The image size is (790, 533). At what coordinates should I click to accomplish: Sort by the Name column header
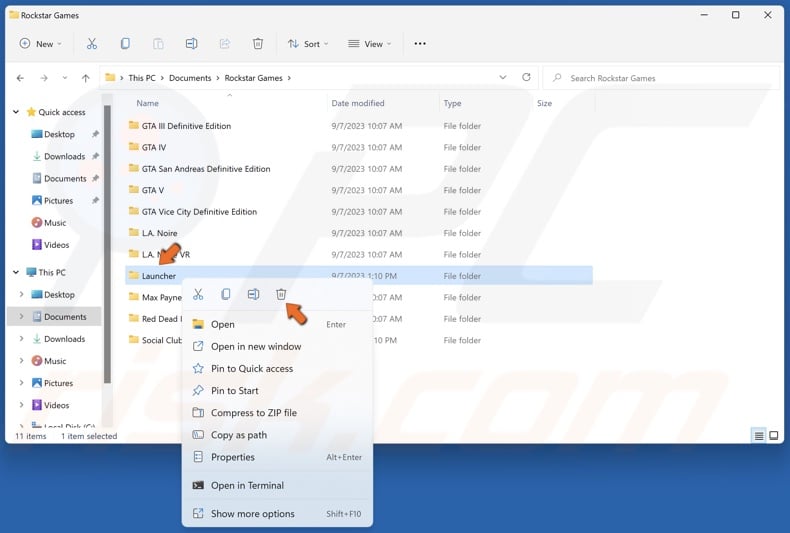pyautogui.click(x=148, y=103)
